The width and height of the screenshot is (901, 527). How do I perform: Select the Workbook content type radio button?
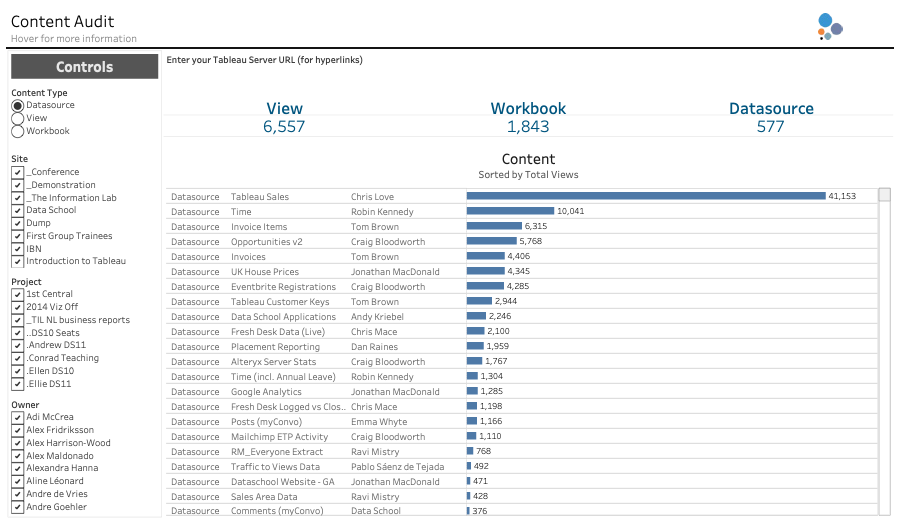(17, 132)
